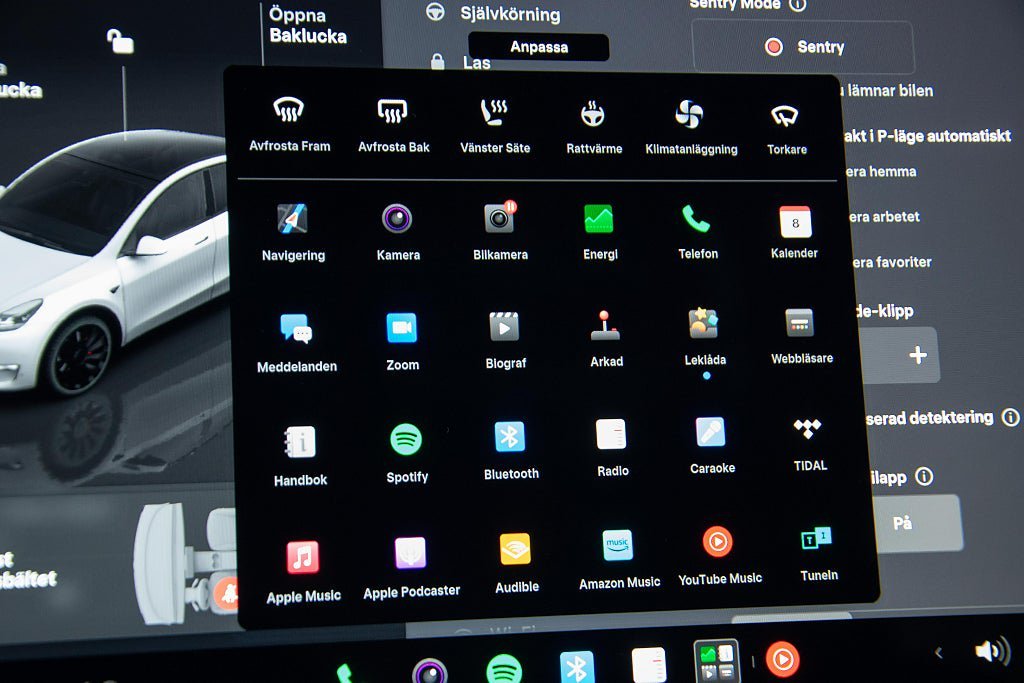Image resolution: width=1024 pixels, height=683 pixels.
Task: Launch Spotify from the app grid
Action: 406,453
